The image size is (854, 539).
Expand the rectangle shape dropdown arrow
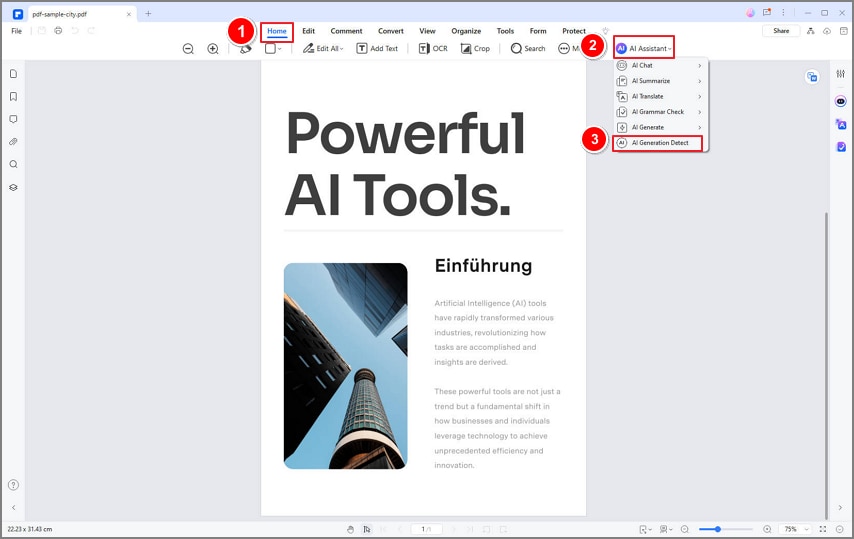(279, 48)
